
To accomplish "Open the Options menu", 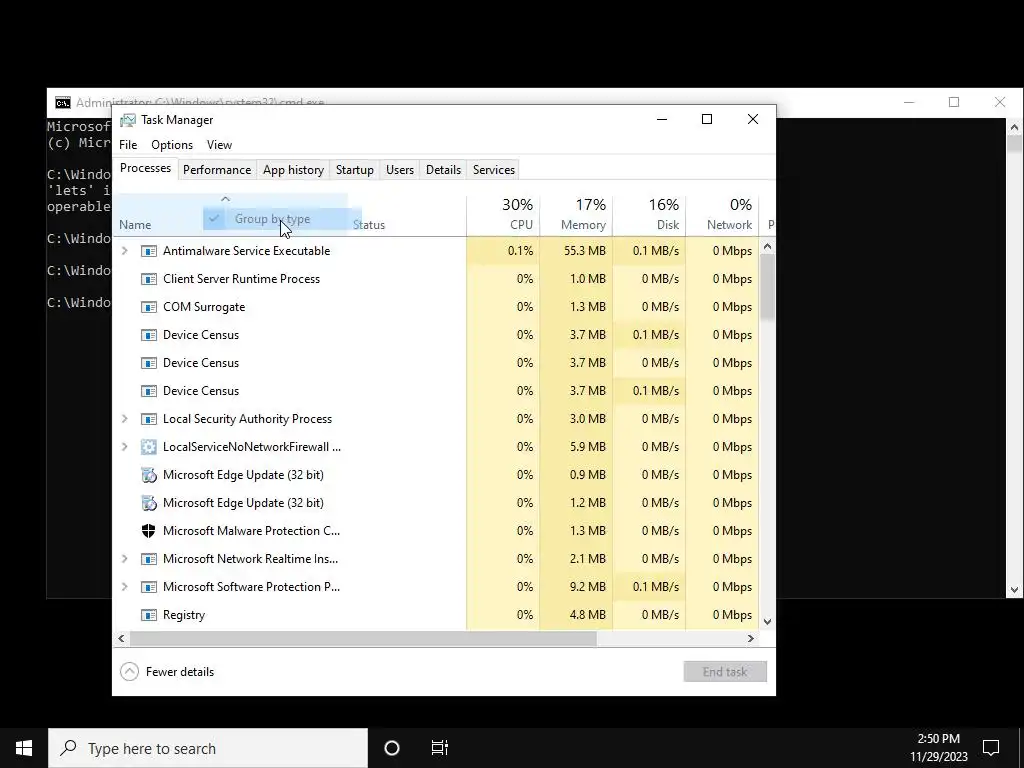I will coord(172,145).
